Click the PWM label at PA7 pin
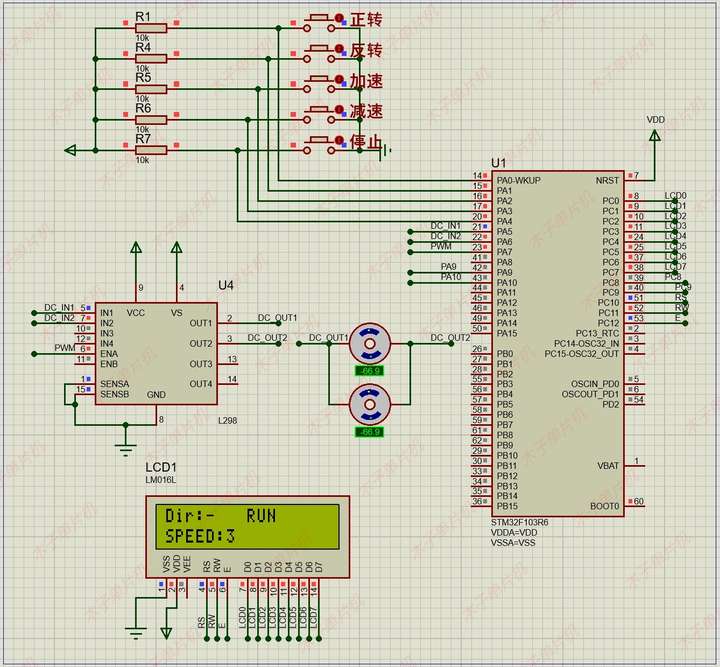 point(441,247)
